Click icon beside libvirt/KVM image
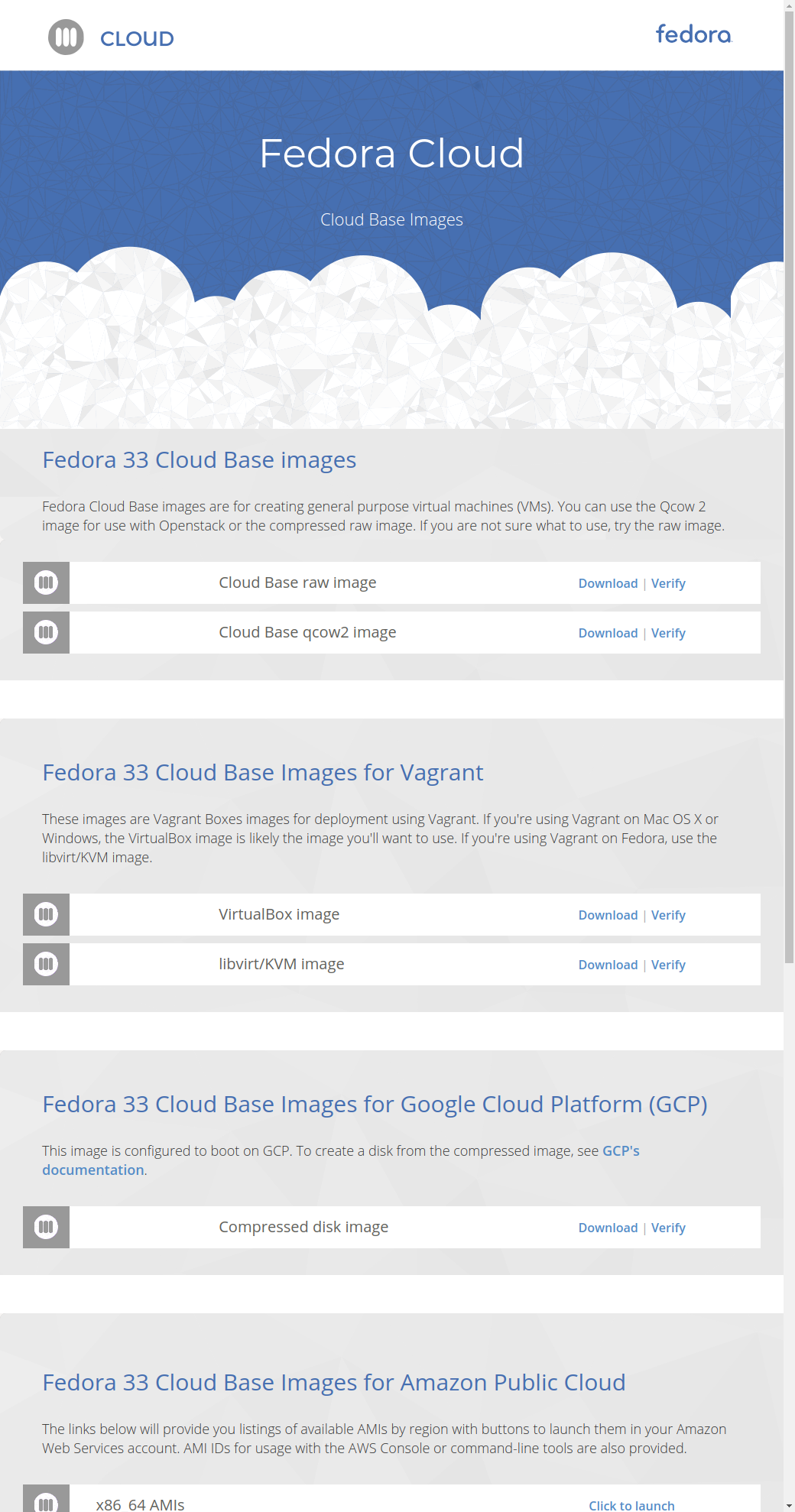This screenshot has width=795, height=1512. [46, 964]
